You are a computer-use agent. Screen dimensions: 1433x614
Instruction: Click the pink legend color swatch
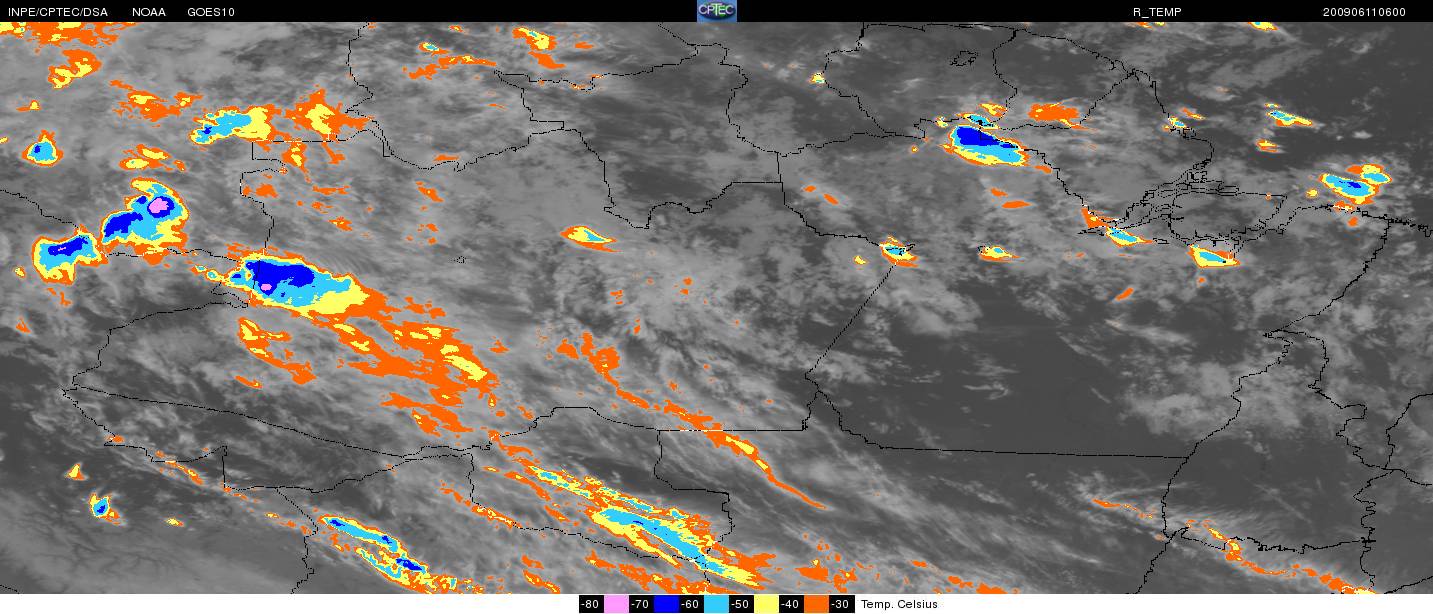coord(616,604)
